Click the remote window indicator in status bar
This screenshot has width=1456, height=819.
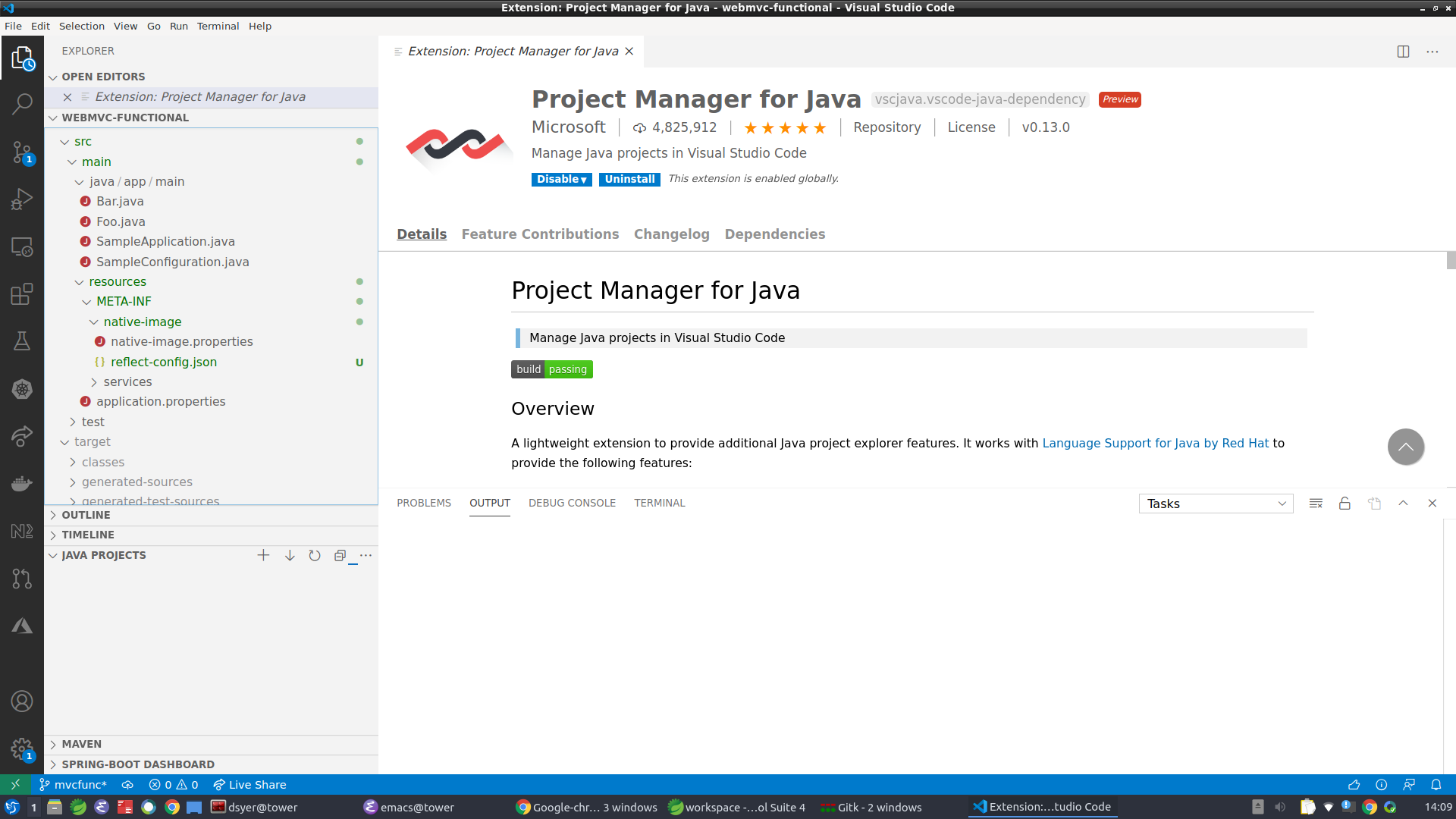[x=15, y=785]
